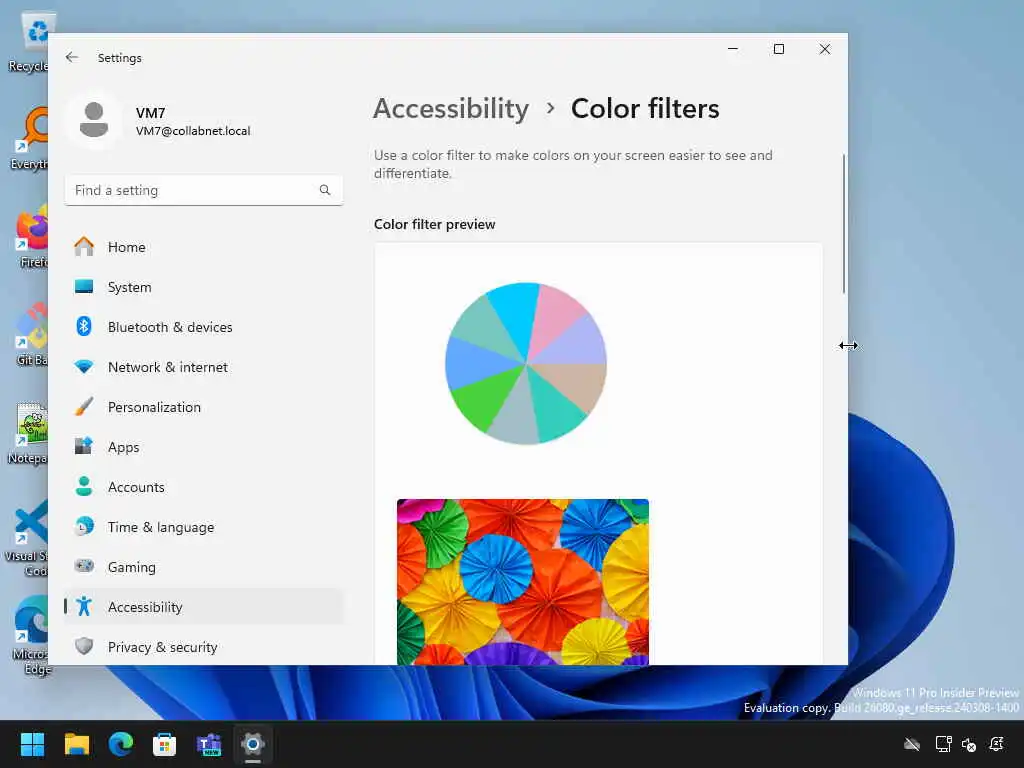Click the Privacy & security shield icon
This screenshot has width=1024, height=768.
coord(84,647)
